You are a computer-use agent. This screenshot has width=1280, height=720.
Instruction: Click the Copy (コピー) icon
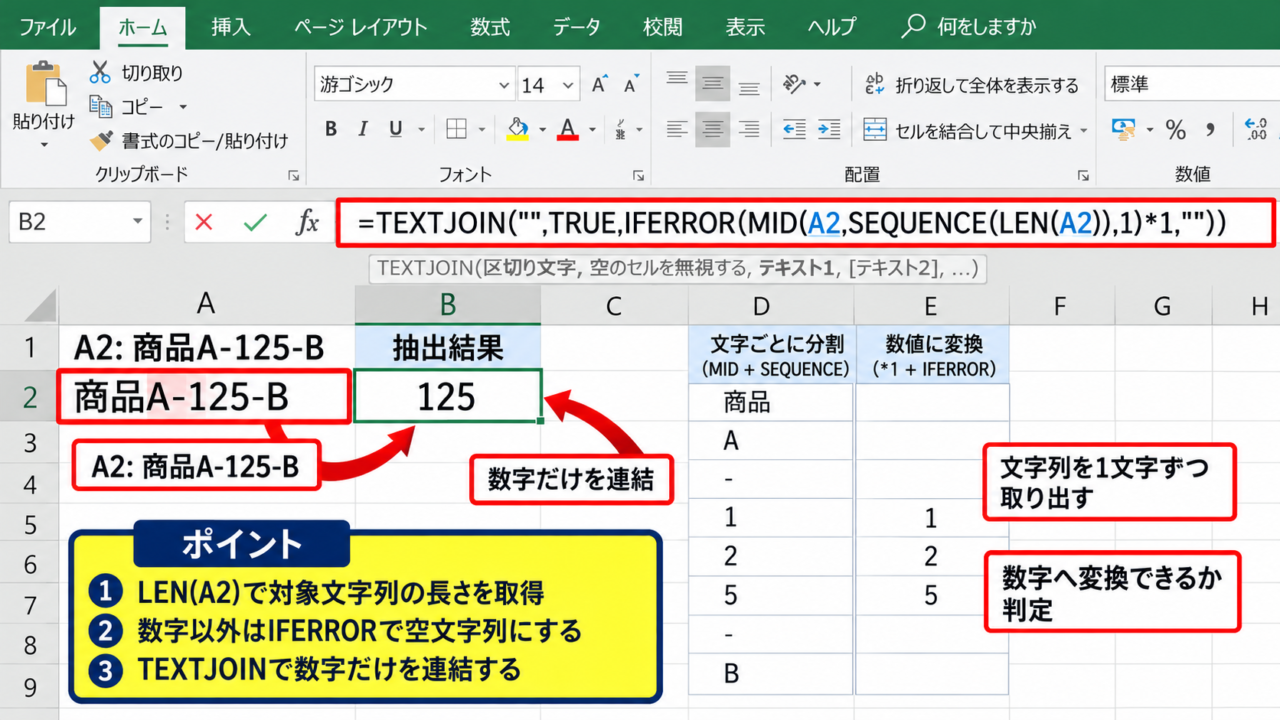[100, 106]
